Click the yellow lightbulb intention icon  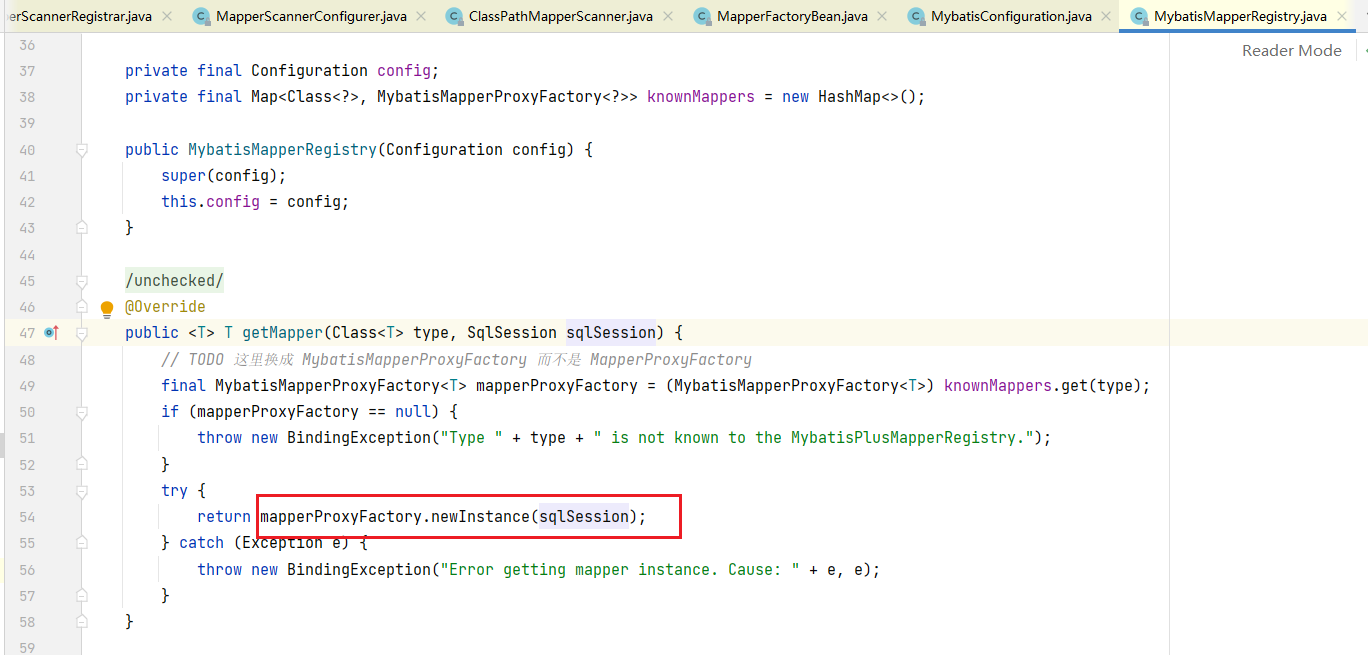pyautogui.click(x=107, y=309)
